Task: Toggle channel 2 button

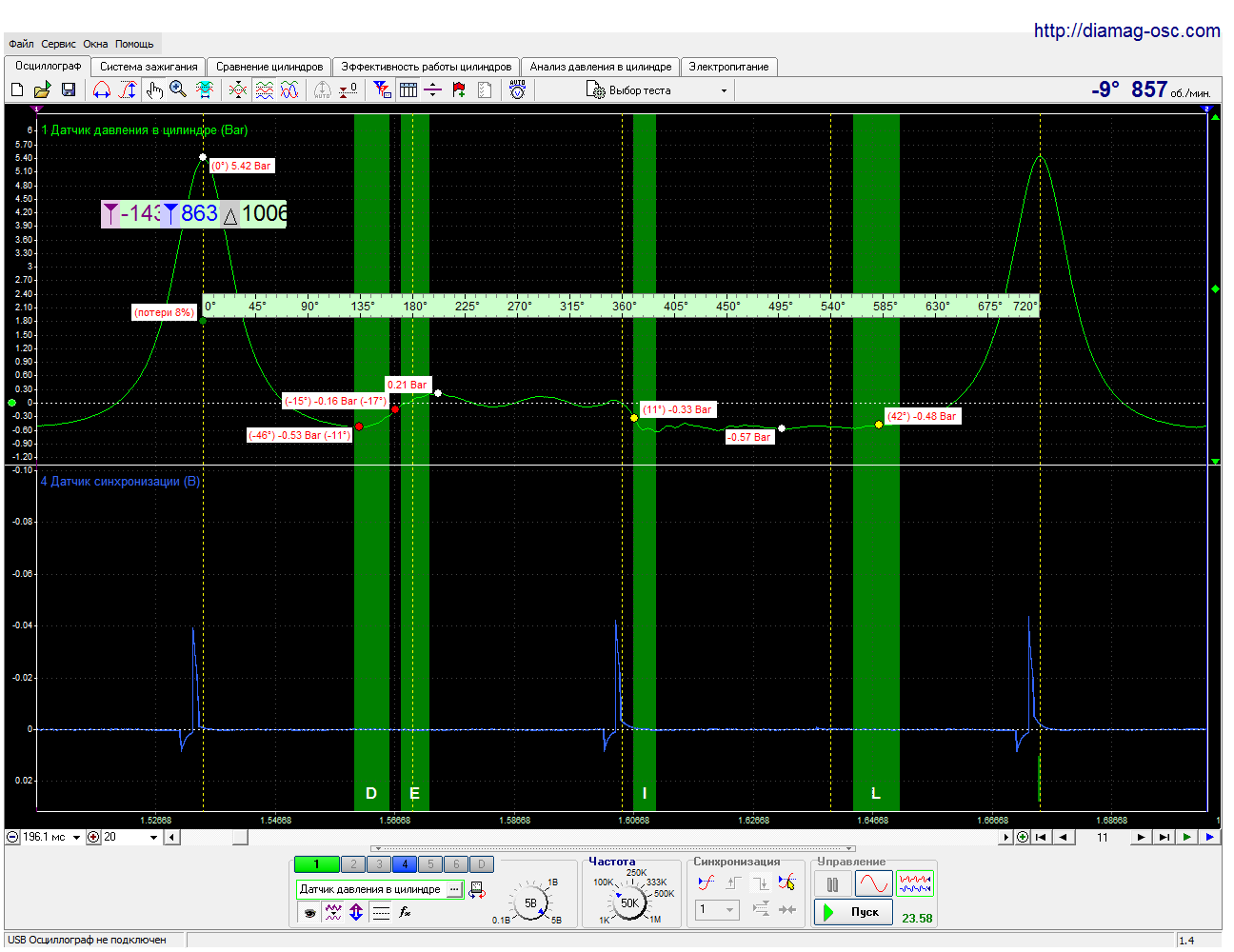Action: [353, 864]
